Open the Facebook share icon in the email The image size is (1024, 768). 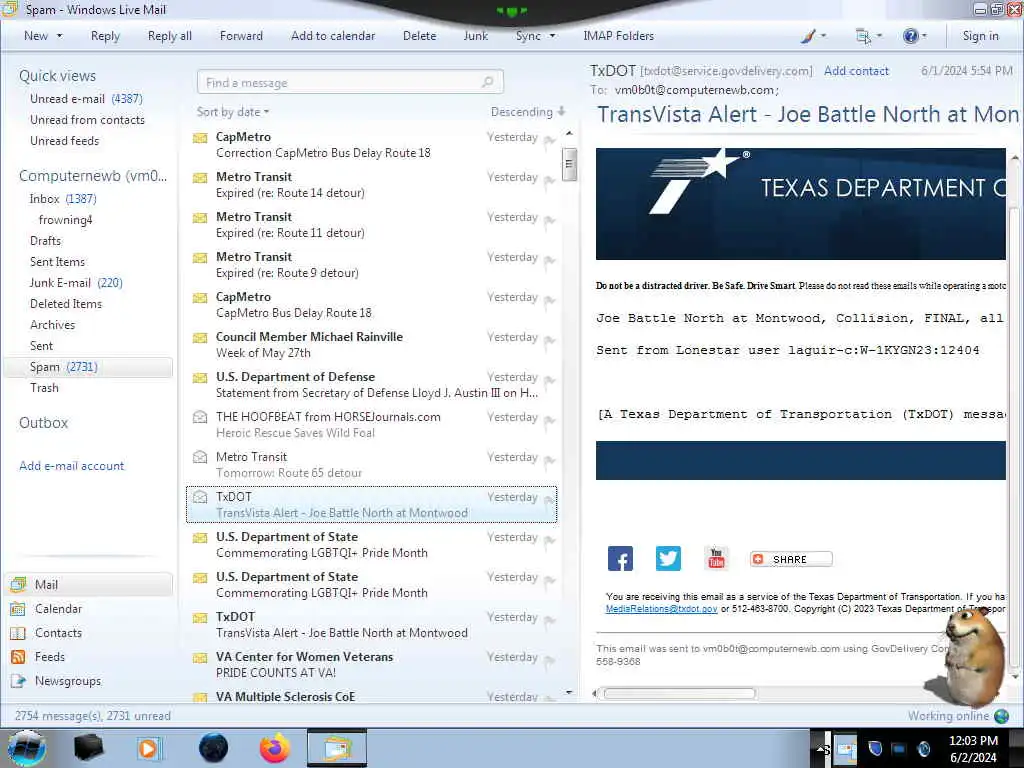tap(620, 559)
